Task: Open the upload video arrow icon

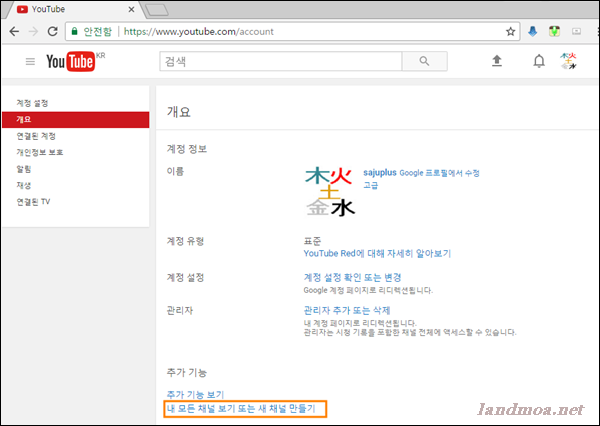Action: click(x=497, y=61)
